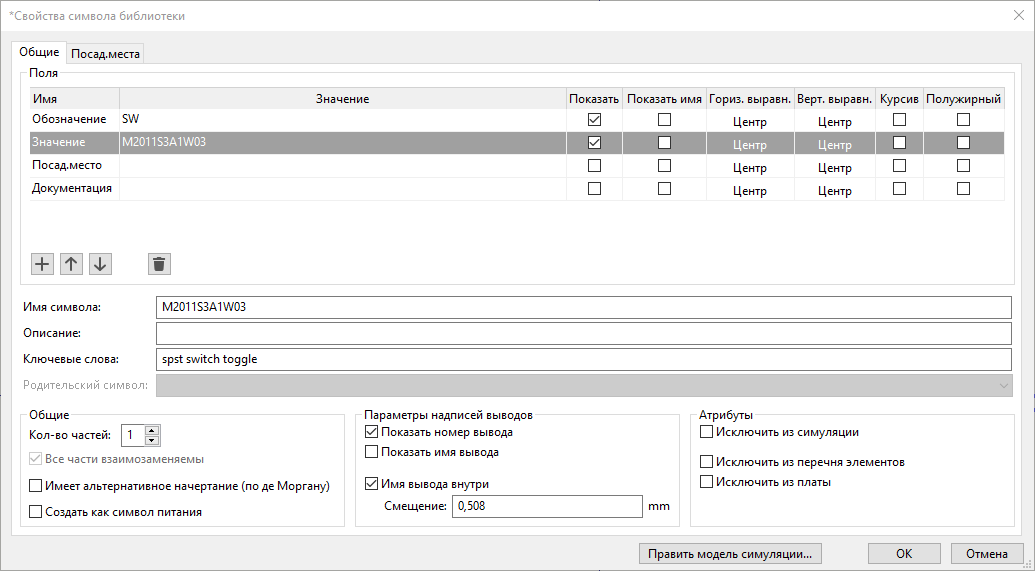Click the add field plus icon
The image size is (1035, 571).
tap(42, 264)
